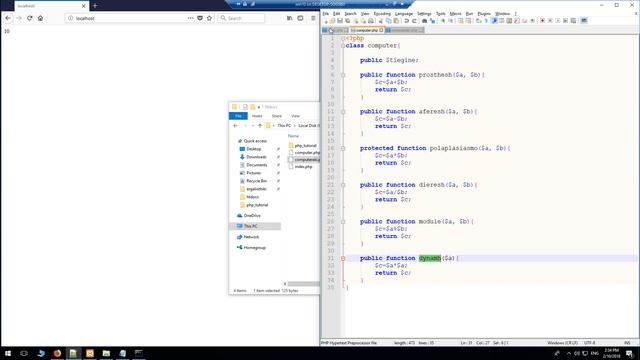Click the Redo icon in Notepad++ toolbar
640x360 pixels.
coord(414,21)
